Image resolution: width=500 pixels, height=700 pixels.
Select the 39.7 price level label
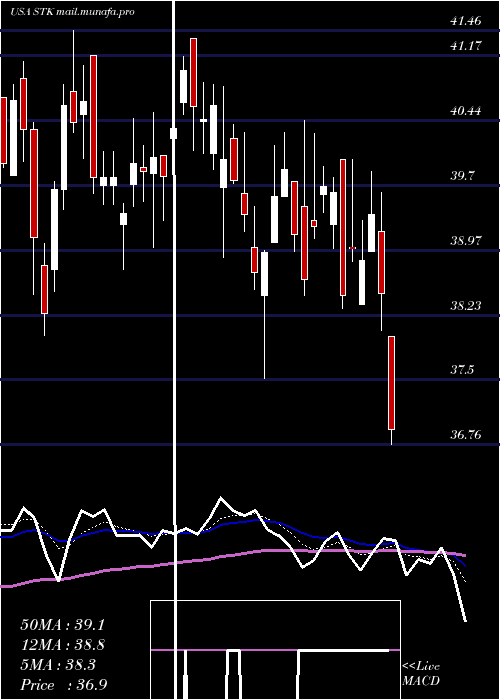(x=462, y=175)
